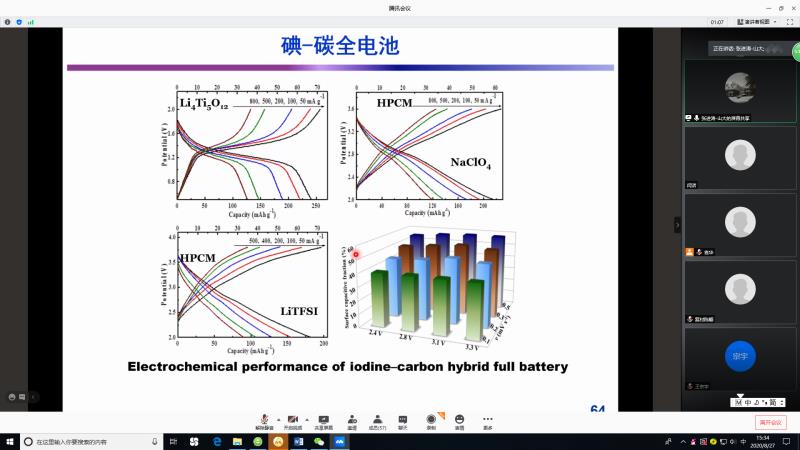Open camera options arrow next to video
800x450 pixels.
pos(306,418)
